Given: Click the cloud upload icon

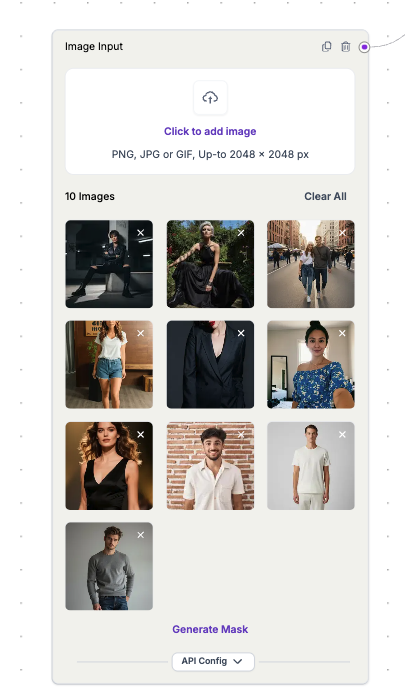Looking at the screenshot, I should [210, 97].
